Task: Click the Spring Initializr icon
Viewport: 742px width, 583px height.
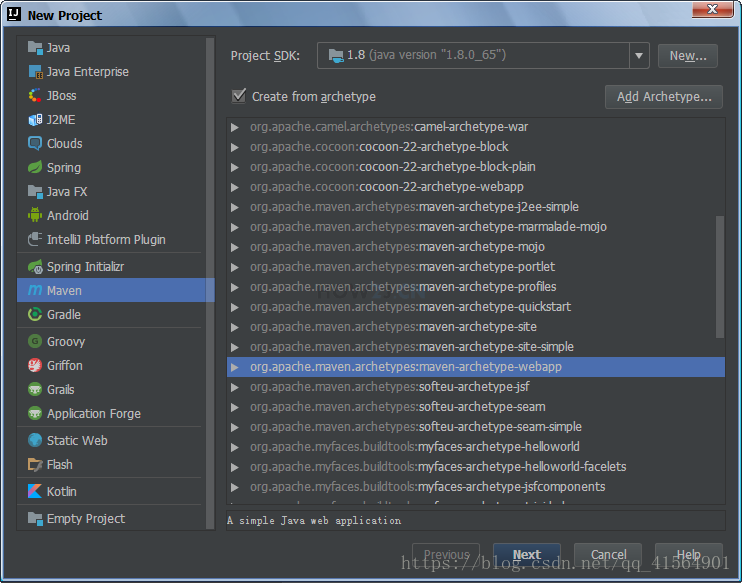Action: pyautogui.click(x=35, y=266)
